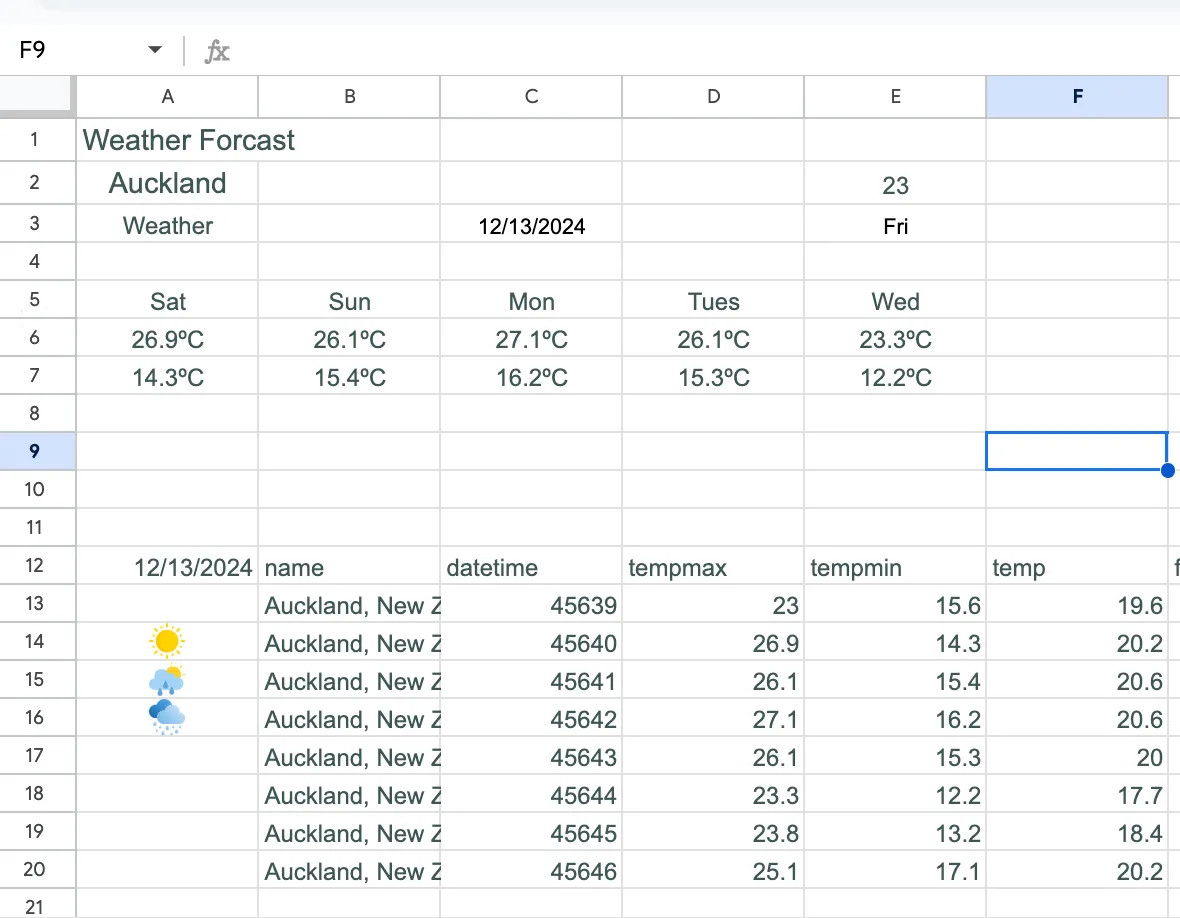Viewport: 1180px width, 918px height.
Task: Click cell E2 containing 23
Action: 896,183
